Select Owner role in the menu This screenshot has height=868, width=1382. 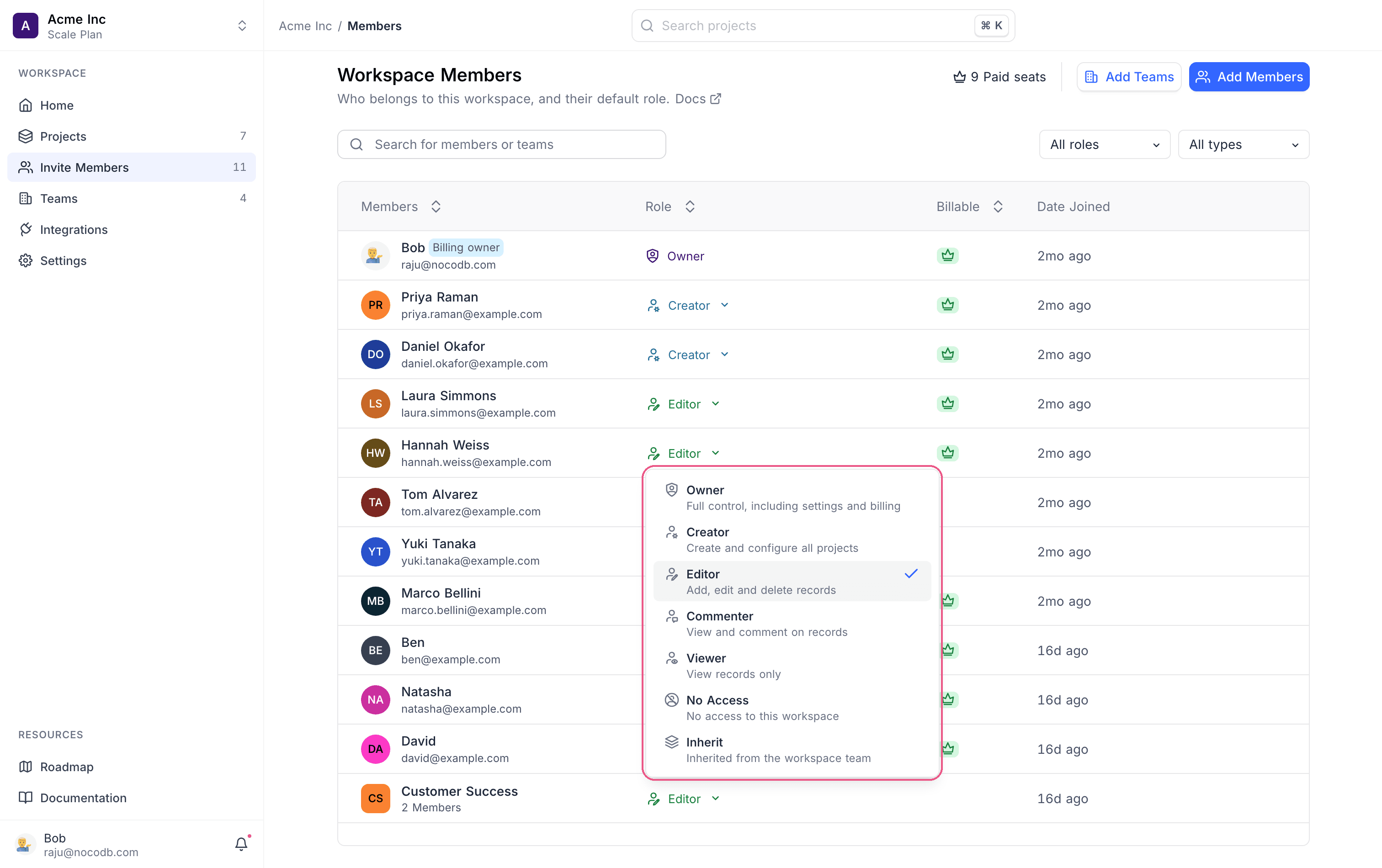tap(792, 498)
